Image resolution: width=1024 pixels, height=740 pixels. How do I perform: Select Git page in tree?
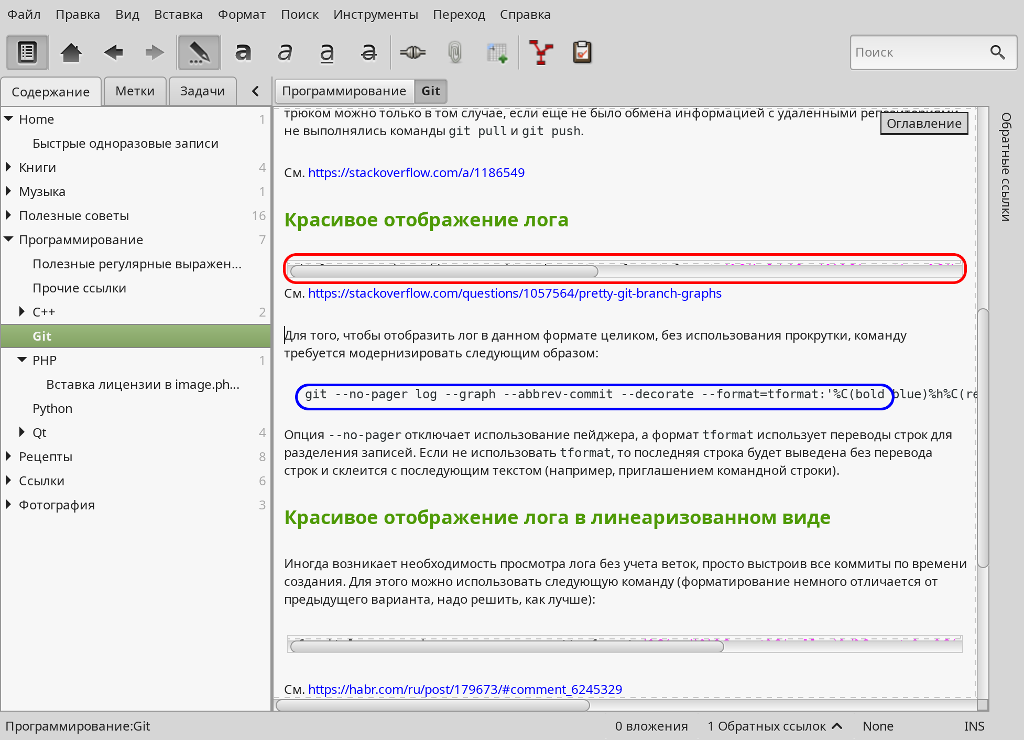tap(136, 336)
